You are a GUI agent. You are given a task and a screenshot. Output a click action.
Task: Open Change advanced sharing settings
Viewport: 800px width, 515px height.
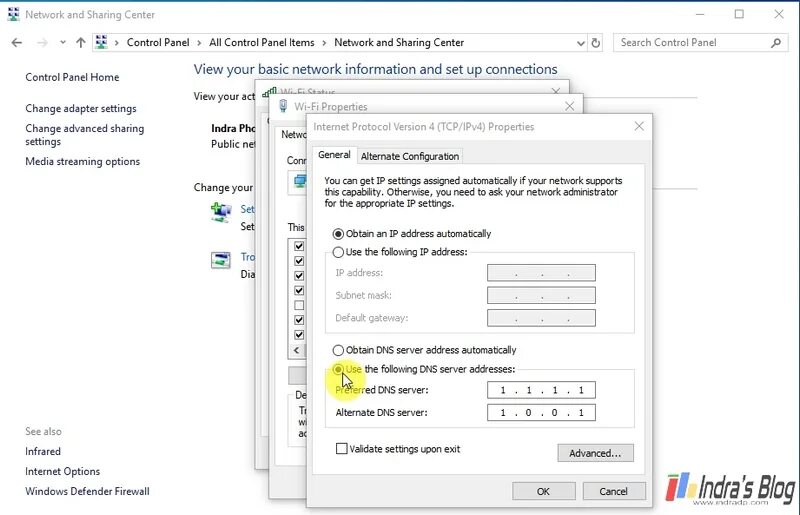tap(85, 135)
